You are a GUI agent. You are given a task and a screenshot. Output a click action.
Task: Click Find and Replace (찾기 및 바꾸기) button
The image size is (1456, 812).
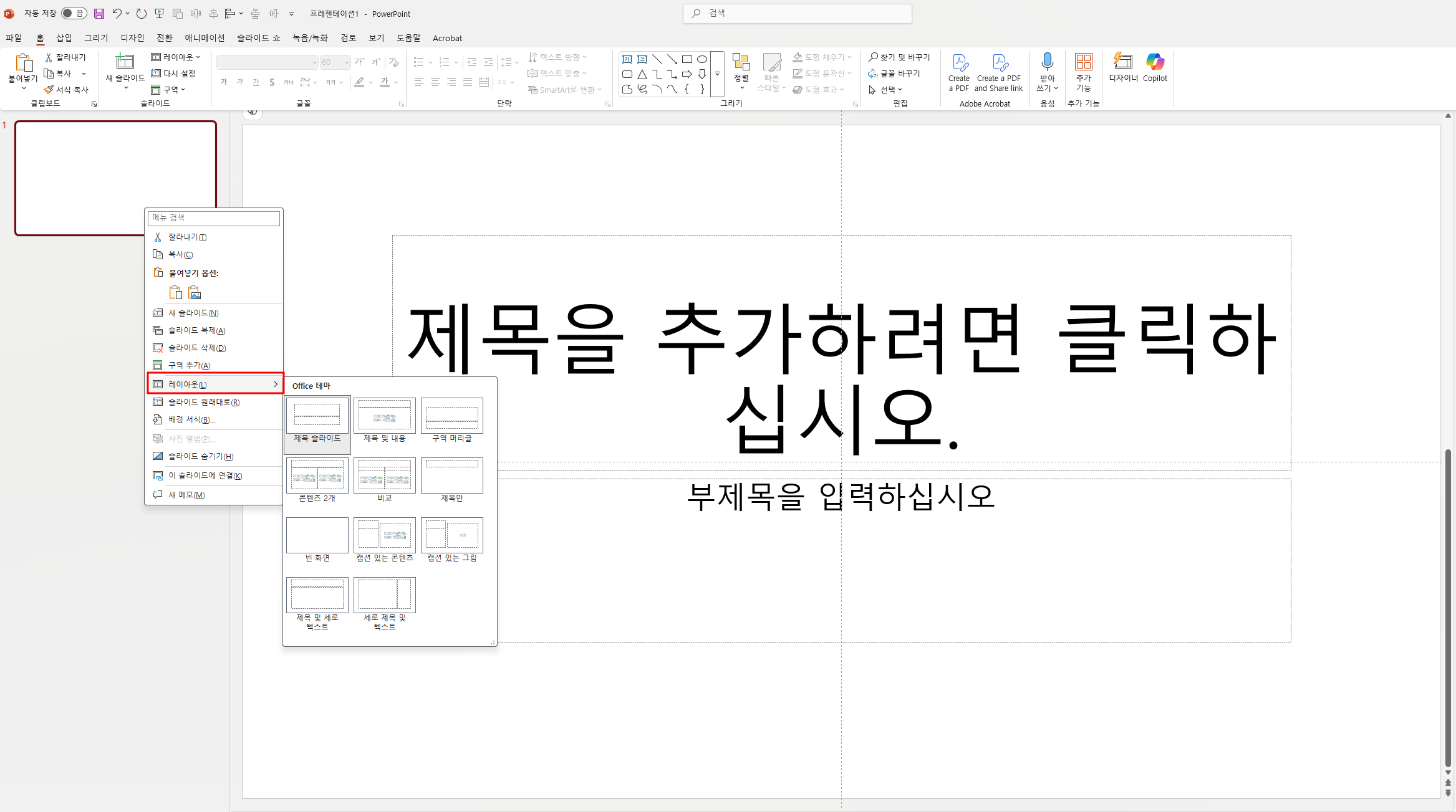point(899,57)
